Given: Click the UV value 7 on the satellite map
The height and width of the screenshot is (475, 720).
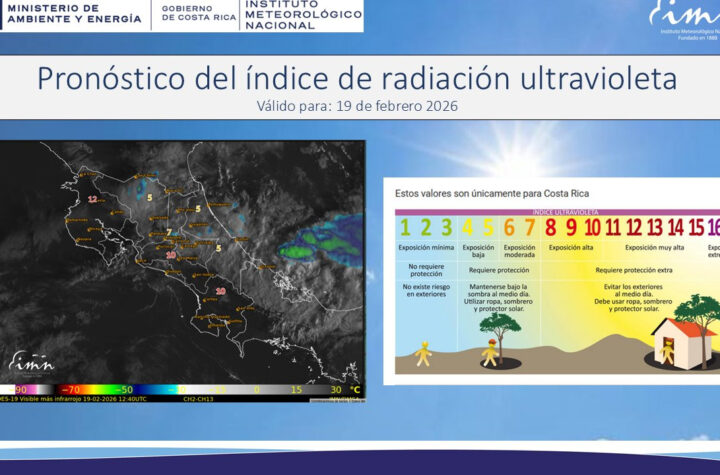Looking at the screenshot, I should [x=169, y=232].
